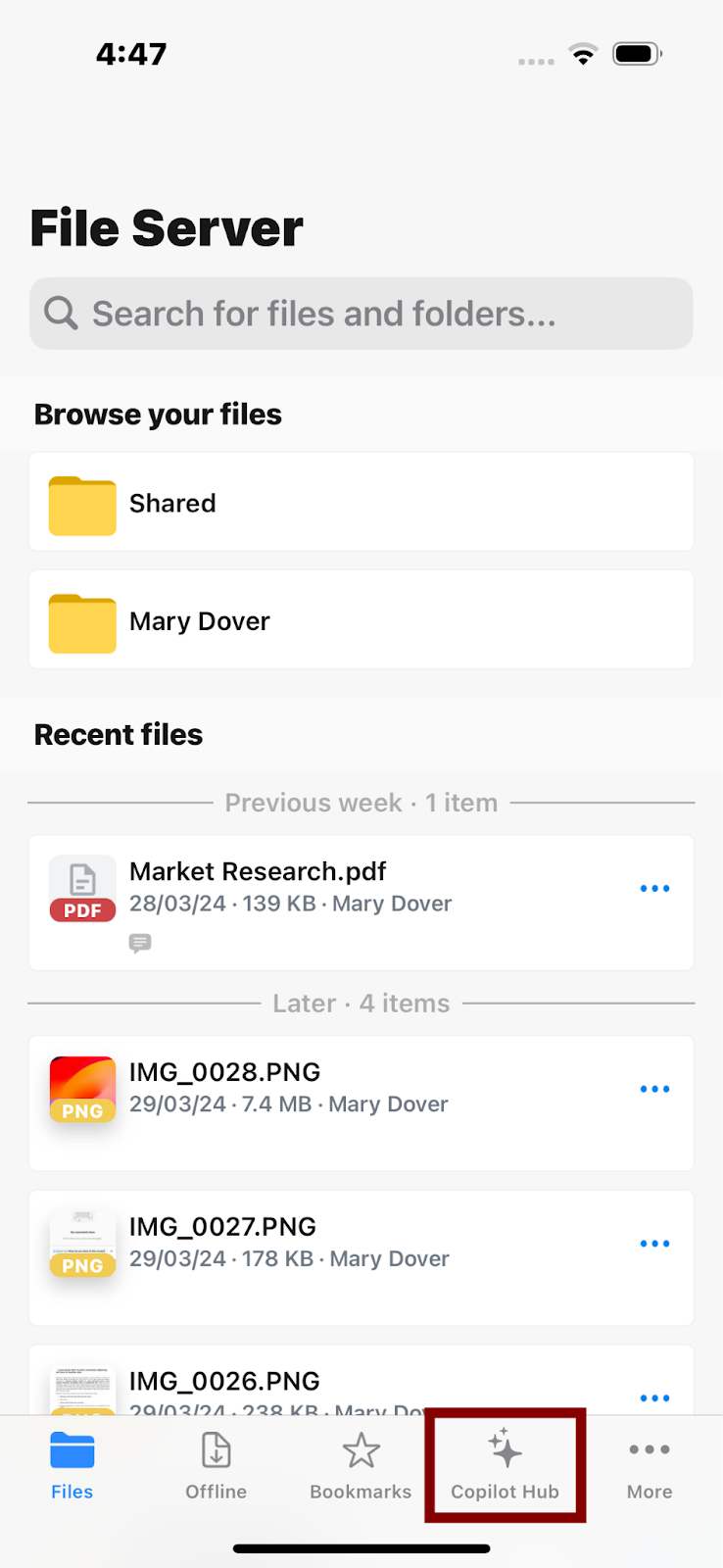
Task: Switch to the Offline tab
Action: click(217, 1465)
